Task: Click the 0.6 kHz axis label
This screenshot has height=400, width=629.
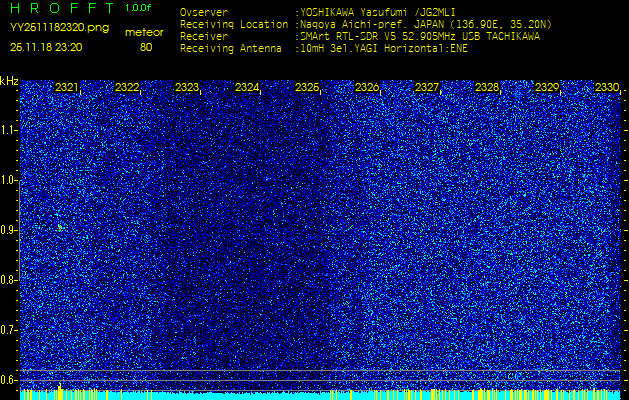Action: pyautogui.click(x=9, y=379)
